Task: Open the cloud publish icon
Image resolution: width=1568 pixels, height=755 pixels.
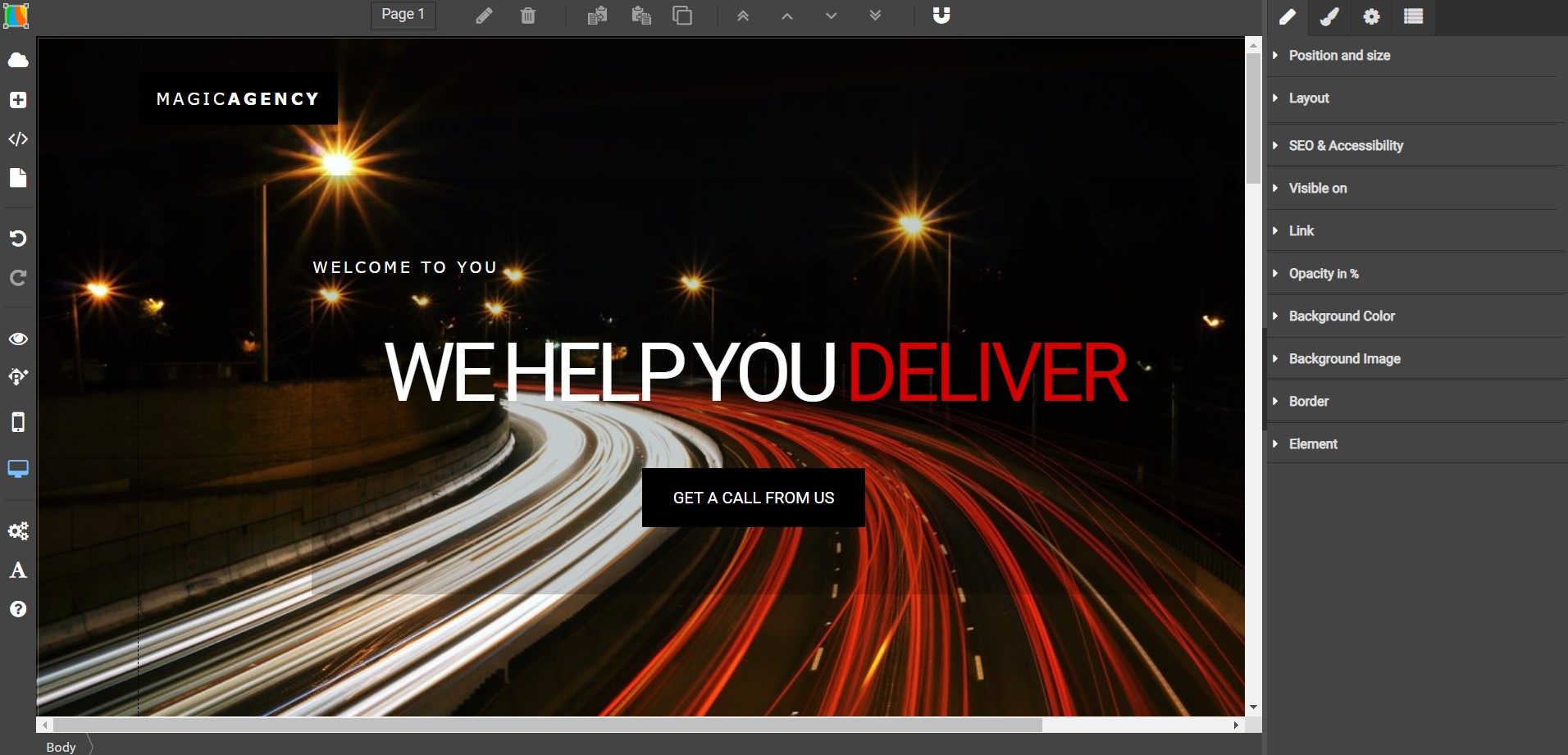Action: click(x=18, y=60)
